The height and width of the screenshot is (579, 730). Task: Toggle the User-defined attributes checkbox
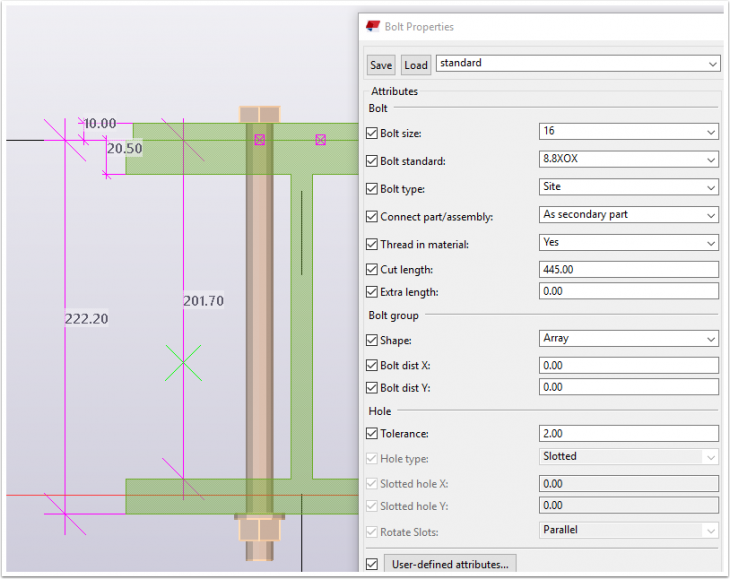[373, 564]
